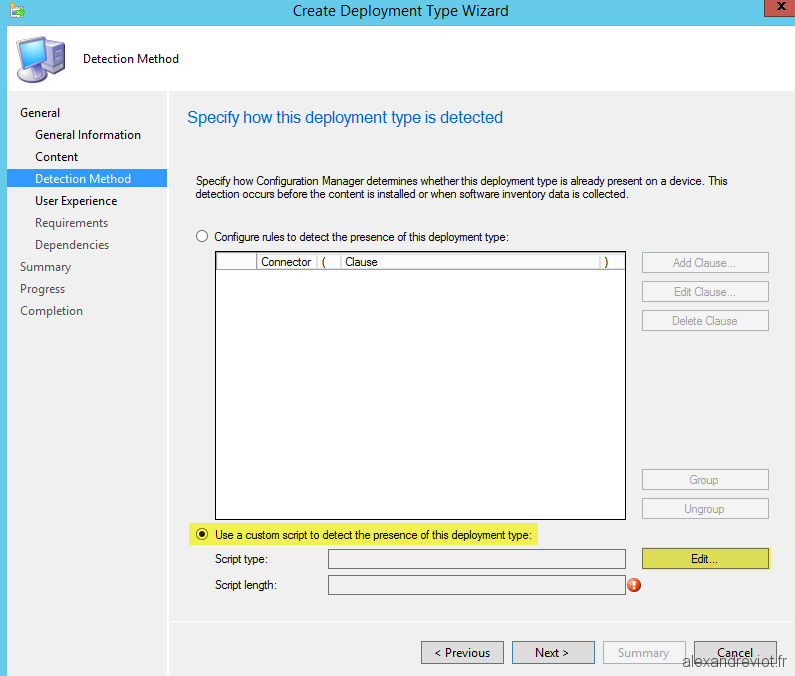
Task: Click the Connector column header
Action: (286, 262)
